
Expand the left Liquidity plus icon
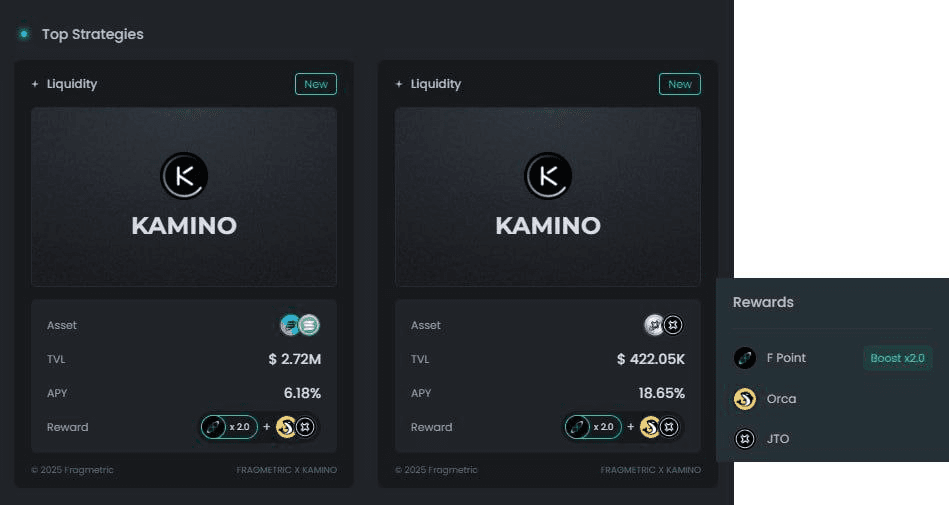click(35, 84)
